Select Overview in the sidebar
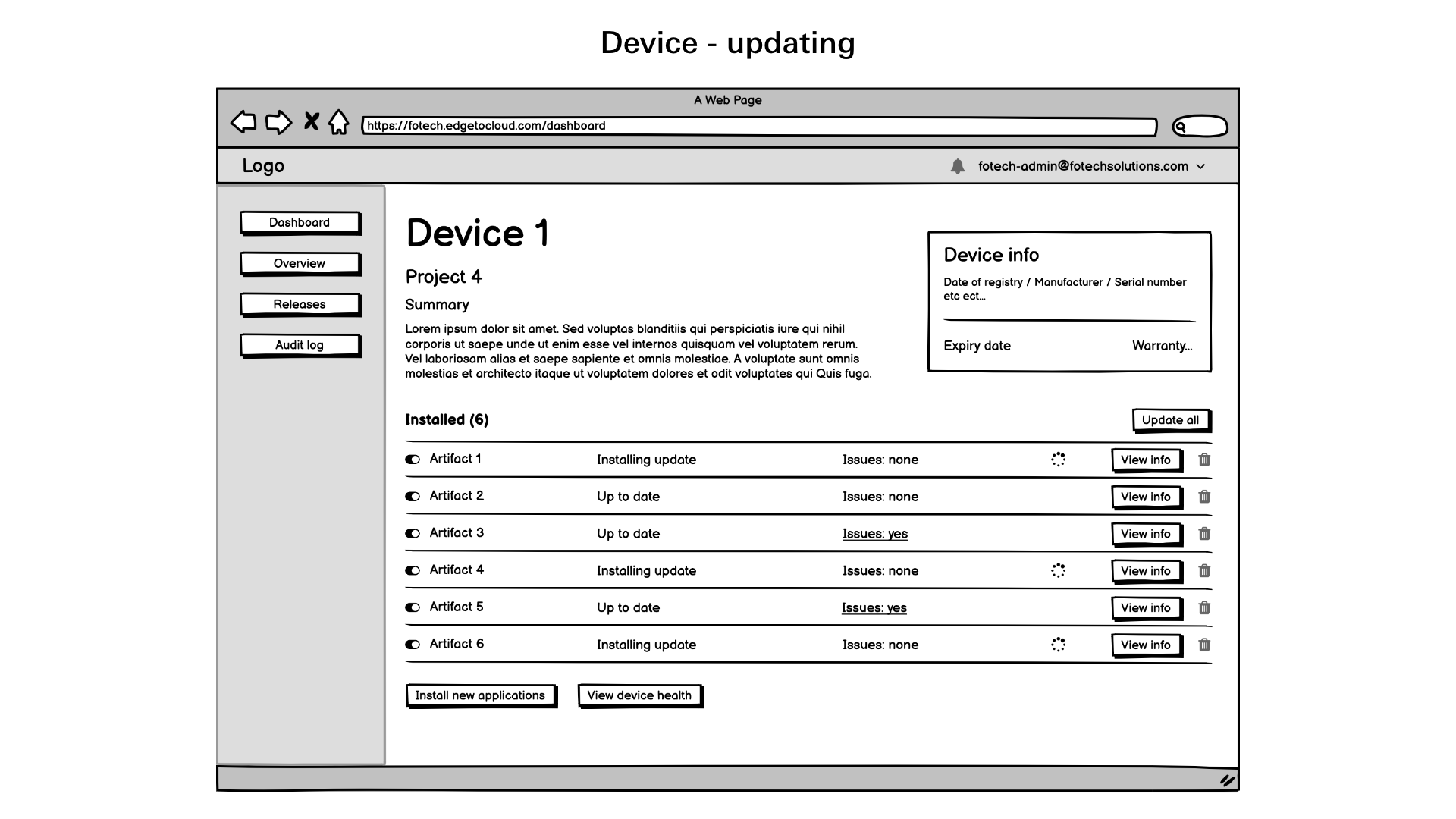Viewport: 1456px width, 819px height. tap(300, 263)
